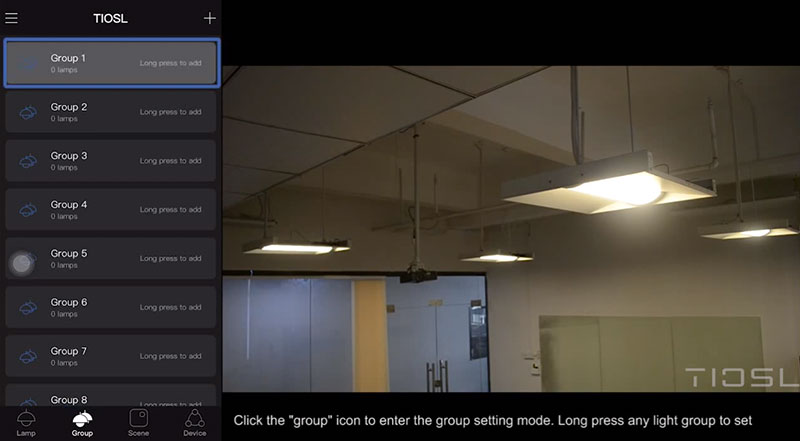Select the Group 2 name
The image size is (800, 441).
coord(68,107)
